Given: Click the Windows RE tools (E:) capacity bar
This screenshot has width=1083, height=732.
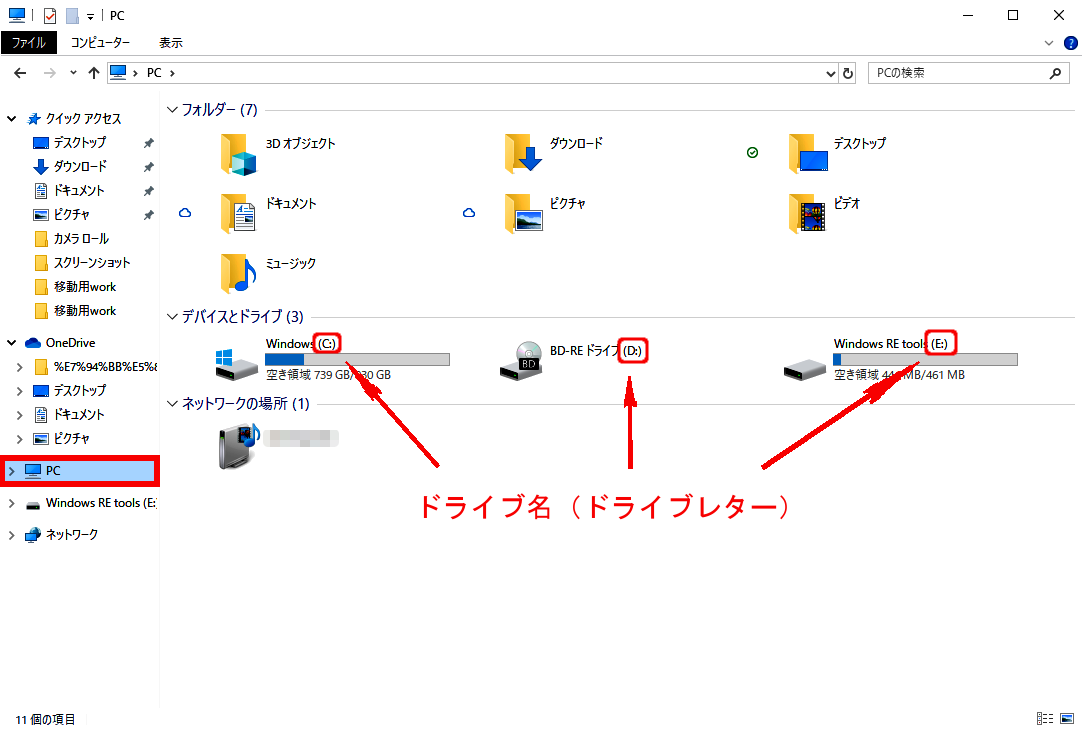Looking at the screenshot, I should 926,360.
